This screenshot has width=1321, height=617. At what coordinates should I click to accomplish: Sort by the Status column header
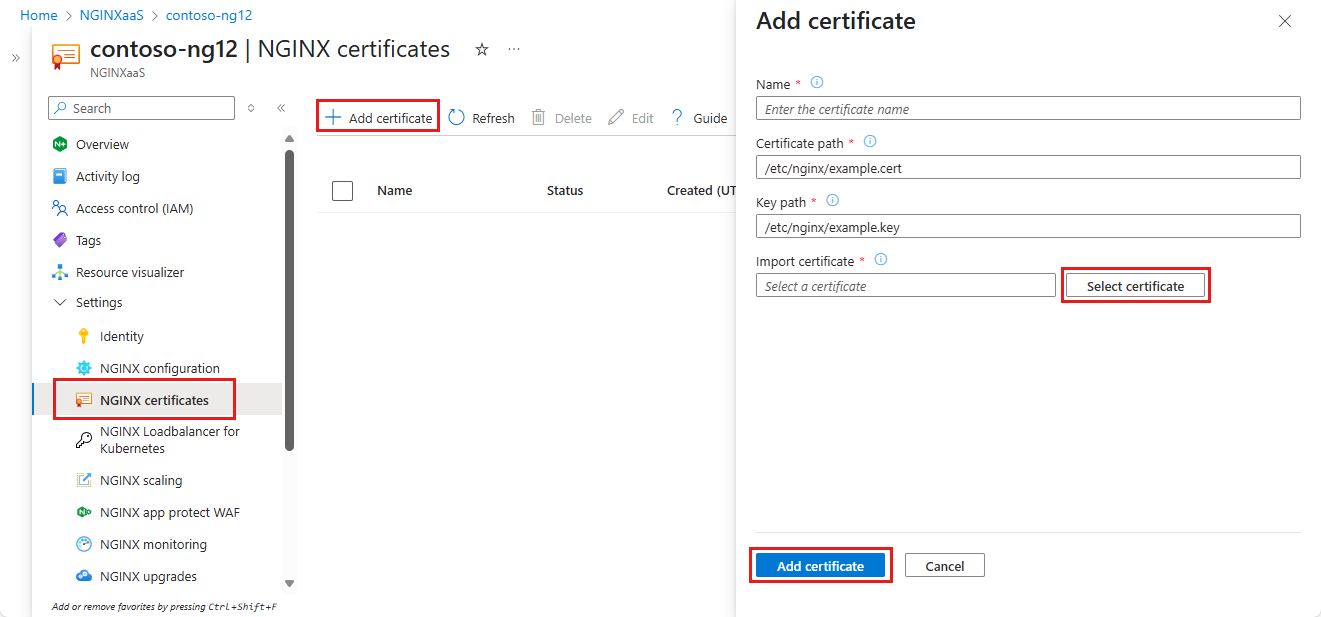565,190
